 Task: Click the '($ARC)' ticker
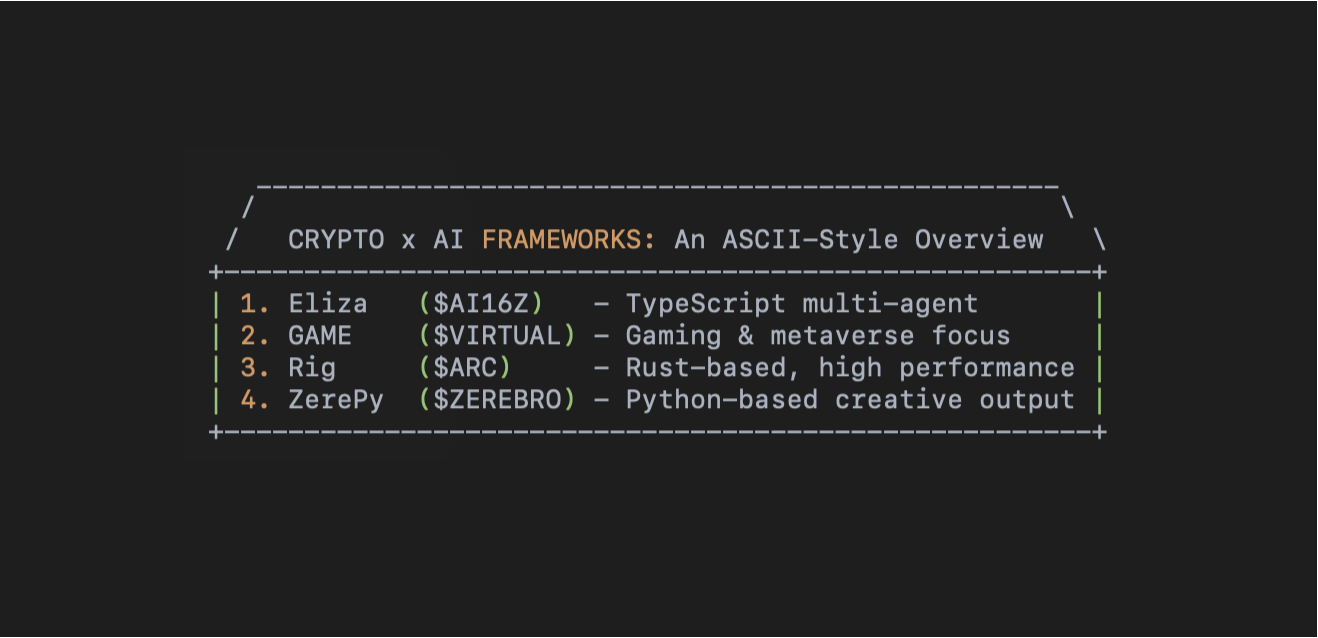pos(465,368)
